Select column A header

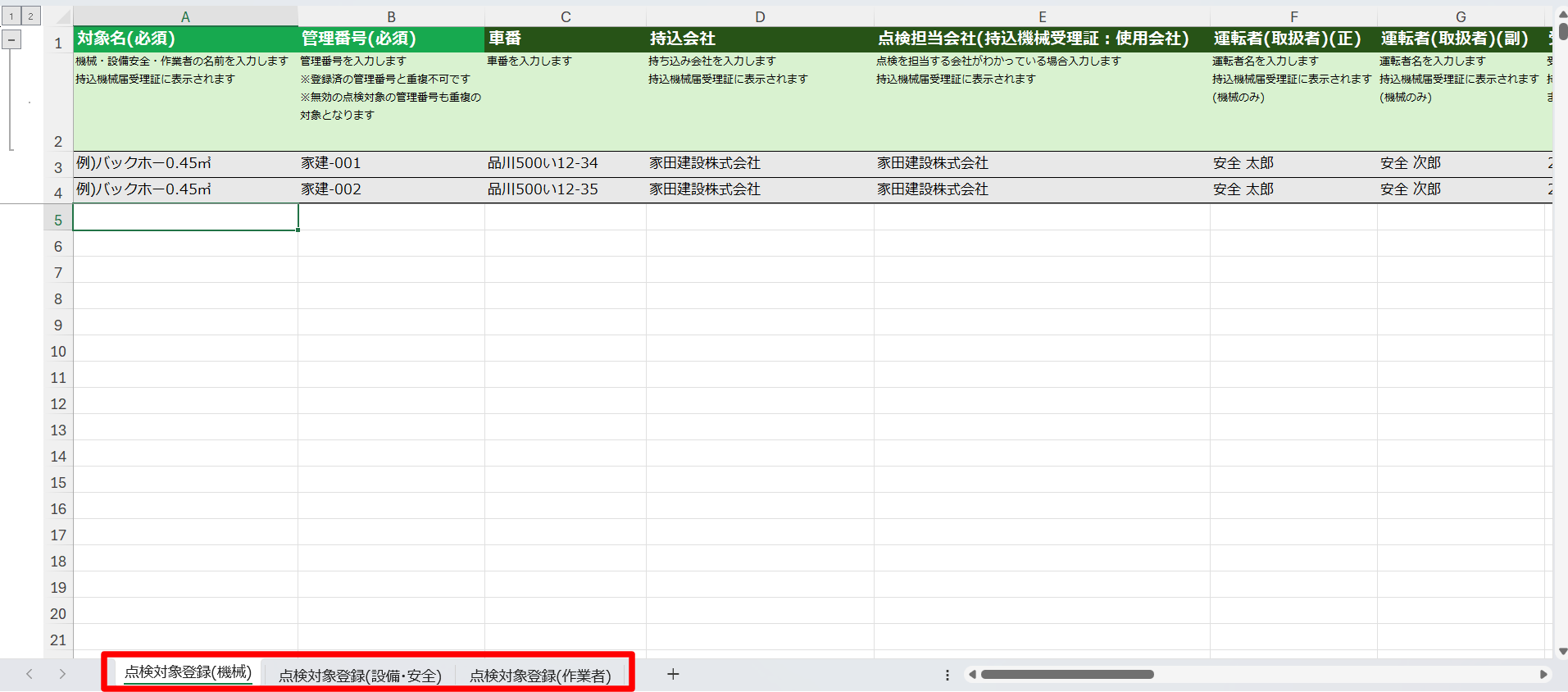tap(185, 16)
